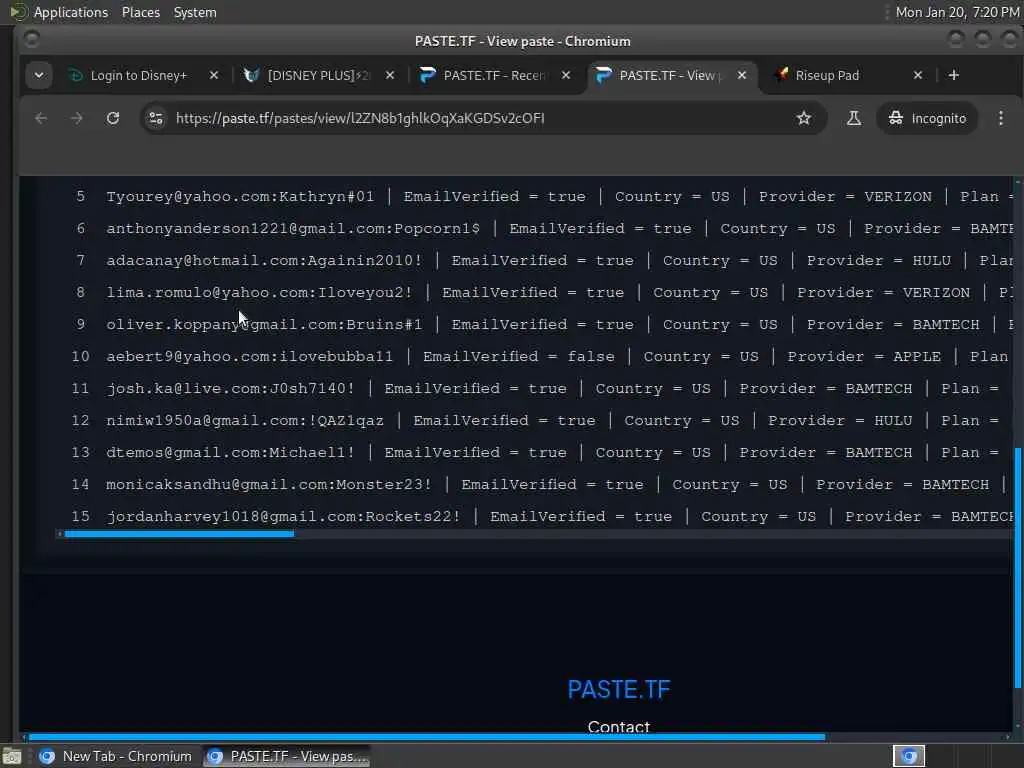1024x768 pixels.
Task: Click the paste box horizontal scrollbar thumb
Action: click(179, 534)
